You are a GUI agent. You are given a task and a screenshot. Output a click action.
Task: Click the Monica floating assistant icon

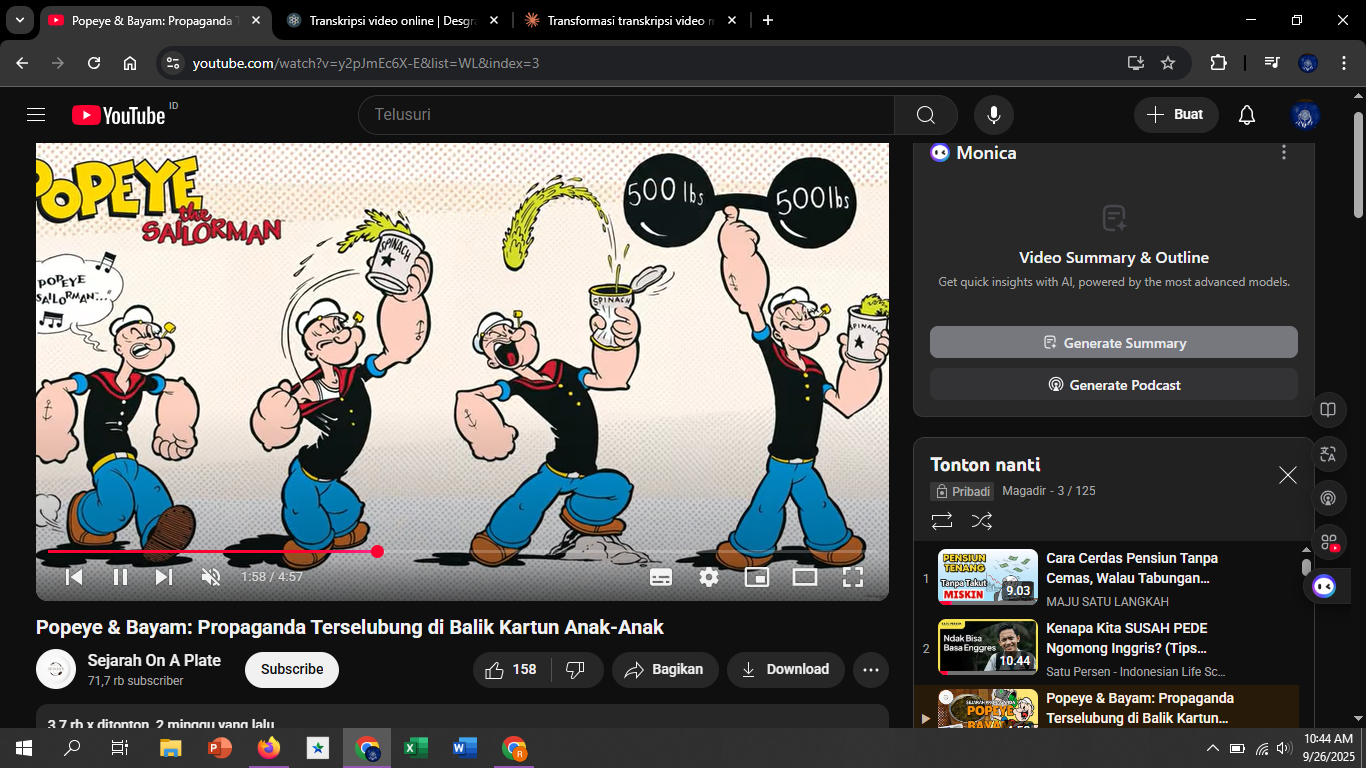click(x=1325, y=587)
